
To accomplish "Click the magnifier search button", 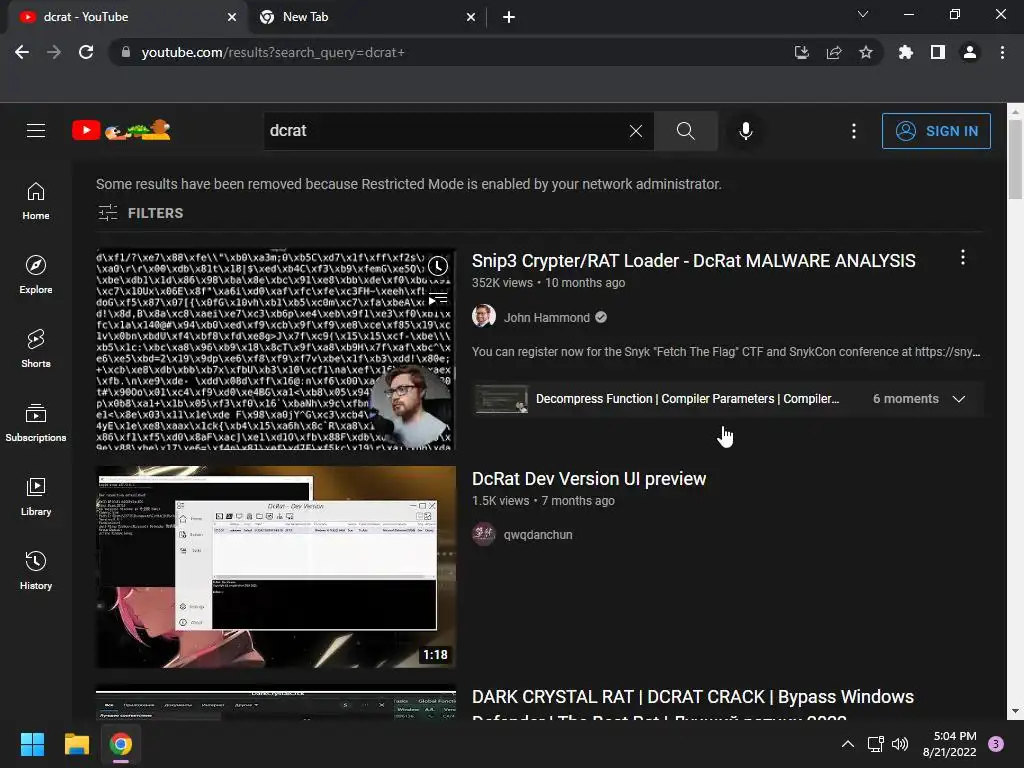I will point(686,131).
